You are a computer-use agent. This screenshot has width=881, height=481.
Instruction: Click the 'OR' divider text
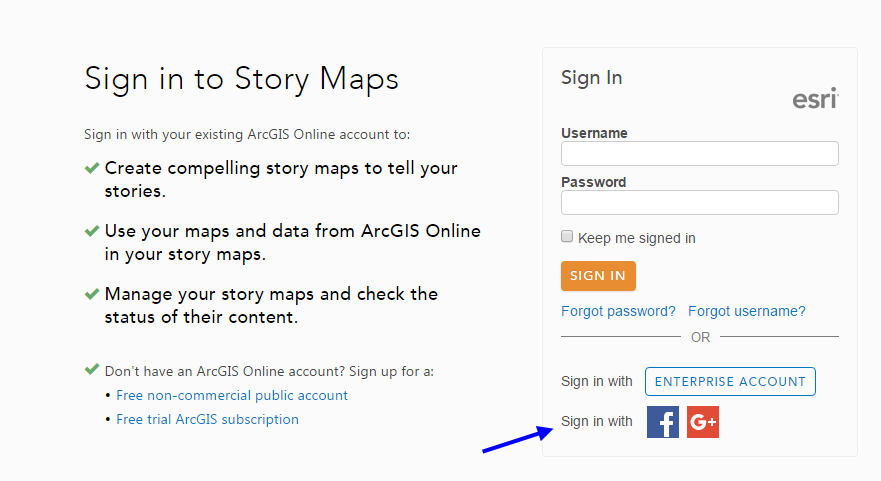pyautogui.click(x=700, y=337)
